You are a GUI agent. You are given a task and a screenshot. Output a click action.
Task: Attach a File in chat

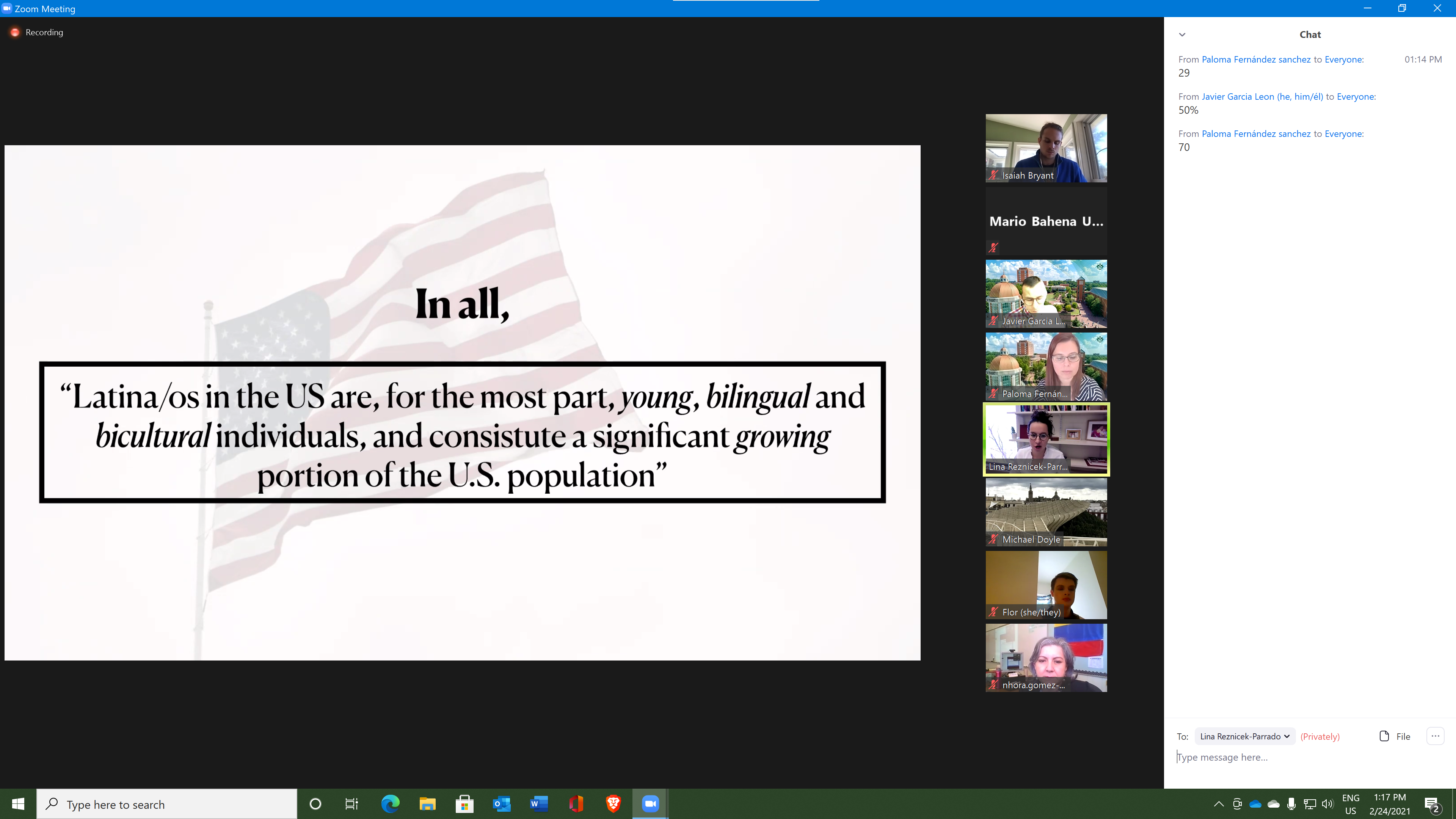click(1395, 736)
